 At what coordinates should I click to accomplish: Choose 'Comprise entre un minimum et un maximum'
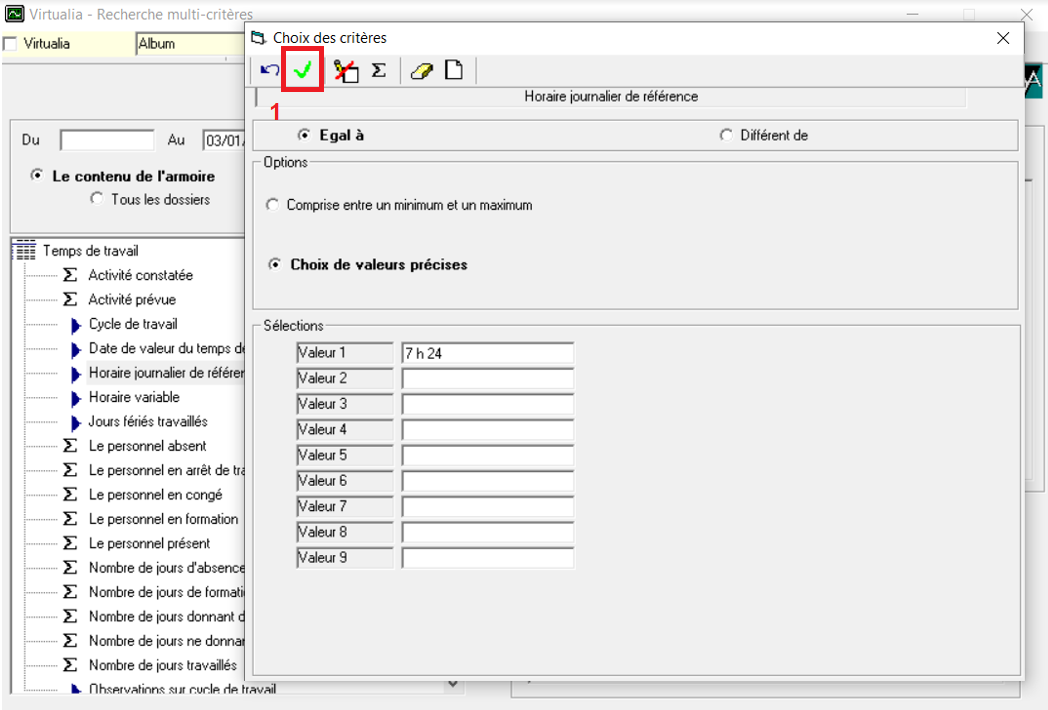(x=273, y=205)
